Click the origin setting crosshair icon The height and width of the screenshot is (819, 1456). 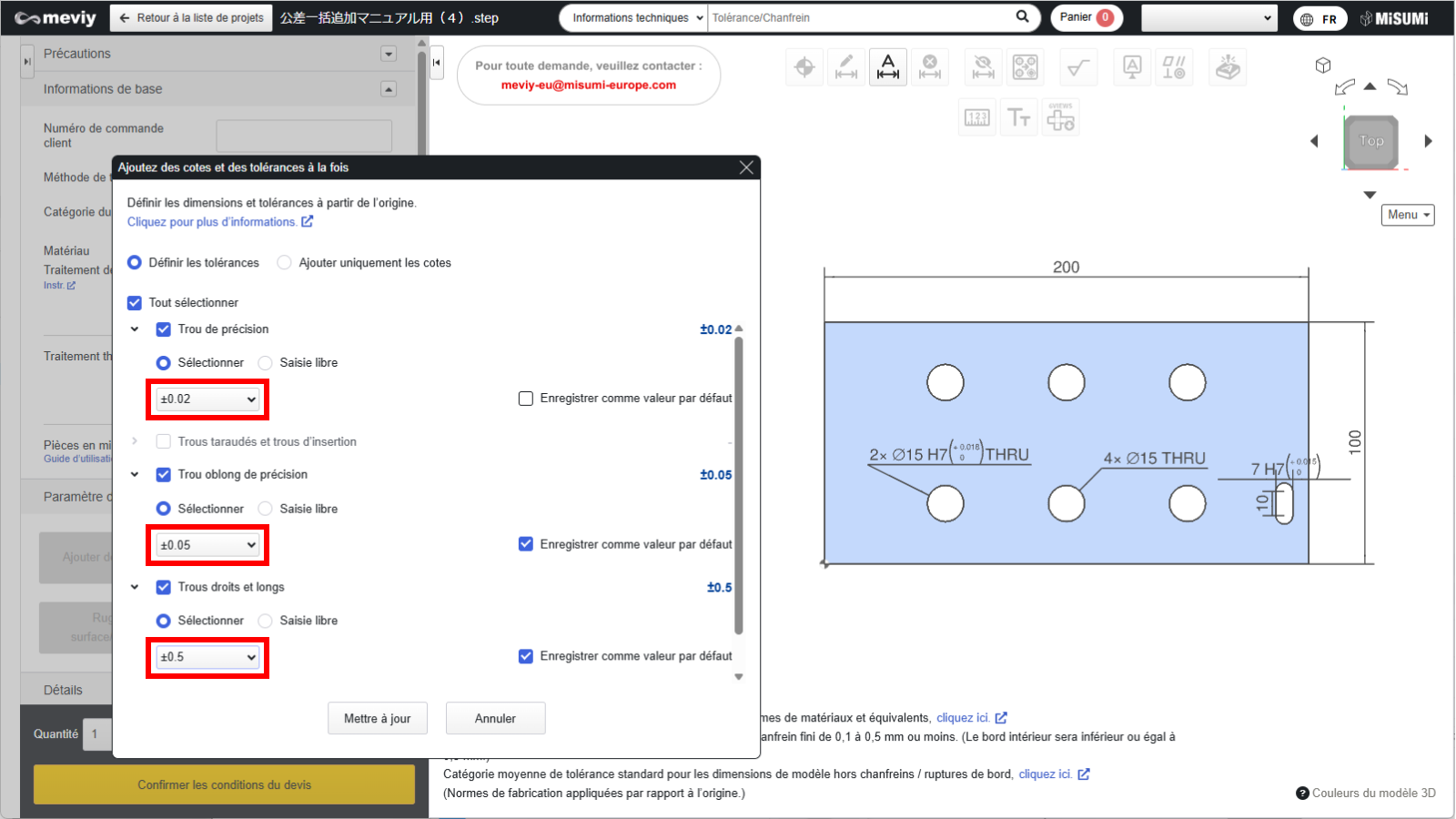point(804,67)
